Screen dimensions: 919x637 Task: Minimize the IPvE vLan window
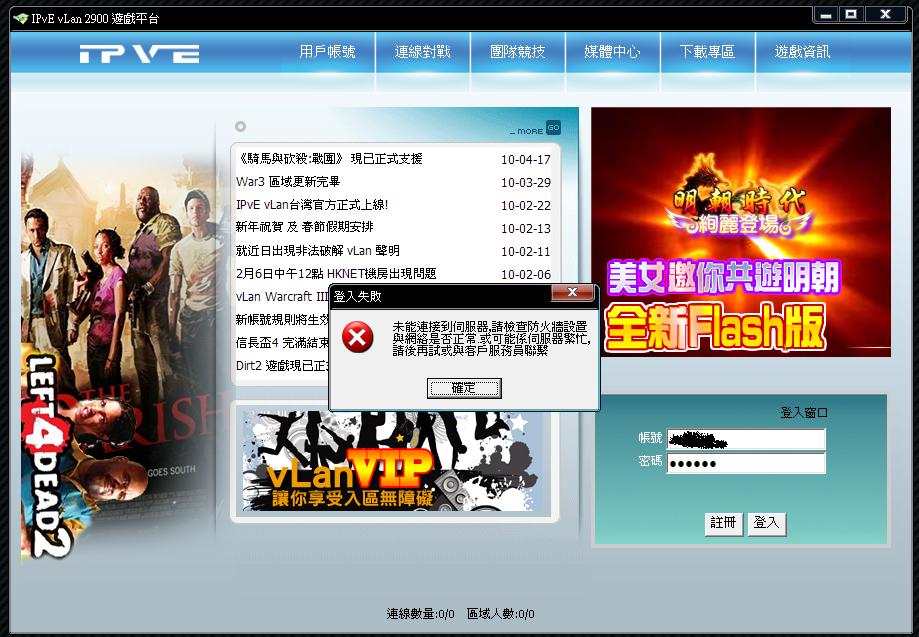pos(826,15)
